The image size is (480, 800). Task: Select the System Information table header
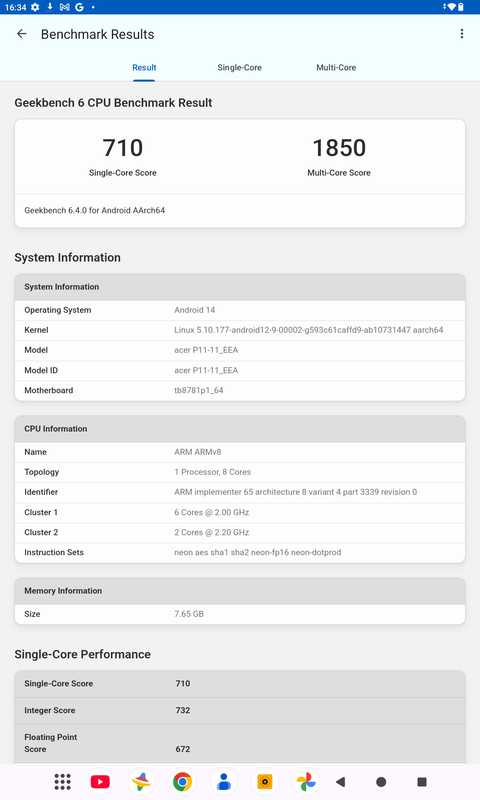point(240,287)
